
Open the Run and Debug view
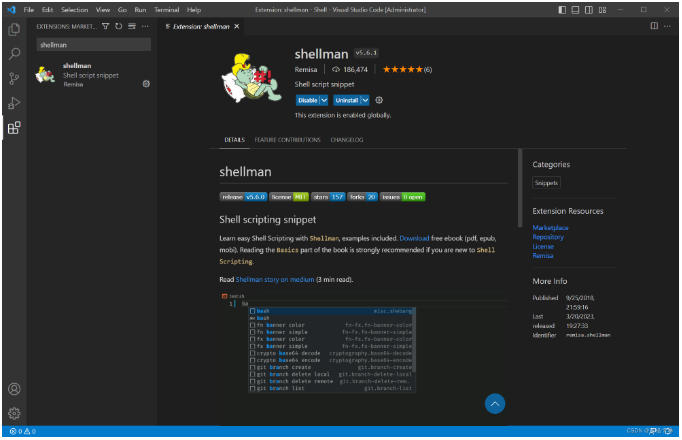coord(14,103)
